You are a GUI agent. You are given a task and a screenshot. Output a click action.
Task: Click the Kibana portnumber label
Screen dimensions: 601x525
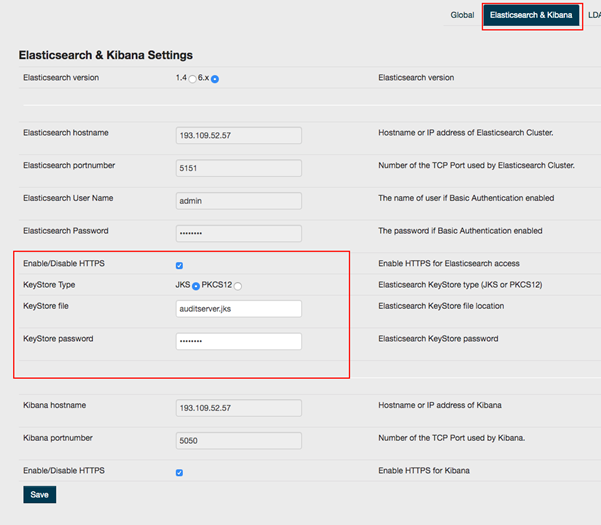coord(57,438)
